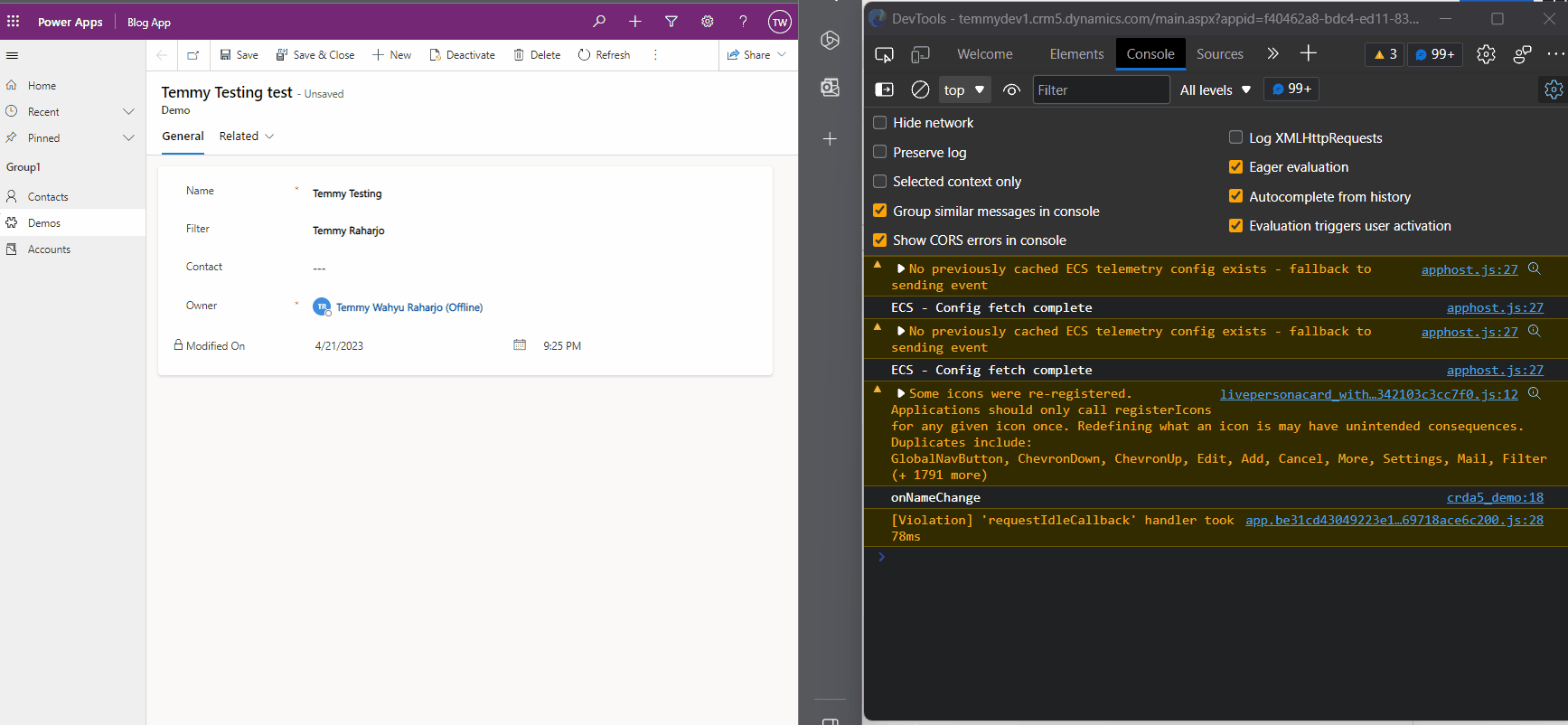1568x725 pixels.
Task: Open the settings gear in Power Apps header
Action: tap(708, 22)
